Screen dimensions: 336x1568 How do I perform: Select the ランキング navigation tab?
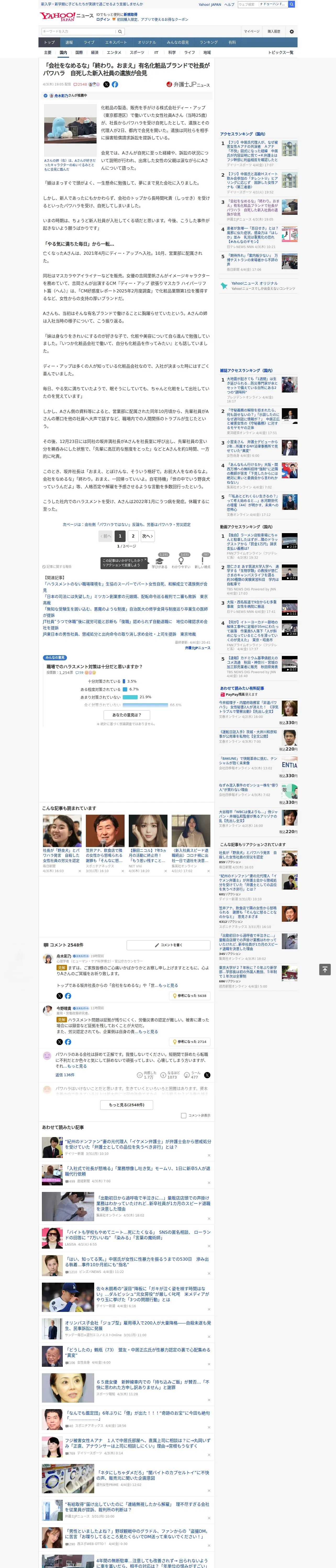(209, 43)
